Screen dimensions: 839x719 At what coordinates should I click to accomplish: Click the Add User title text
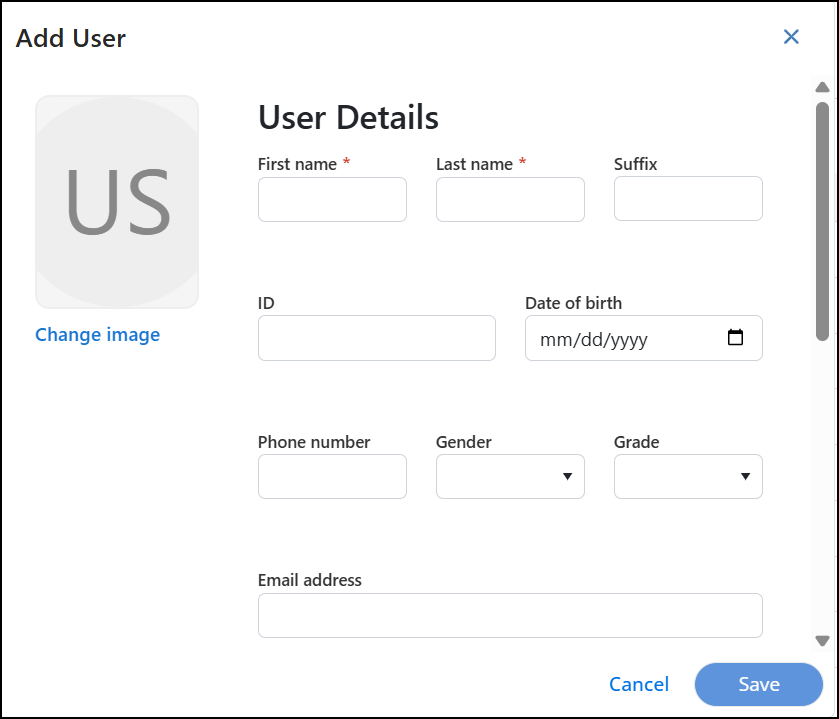[x=71, y=39]
